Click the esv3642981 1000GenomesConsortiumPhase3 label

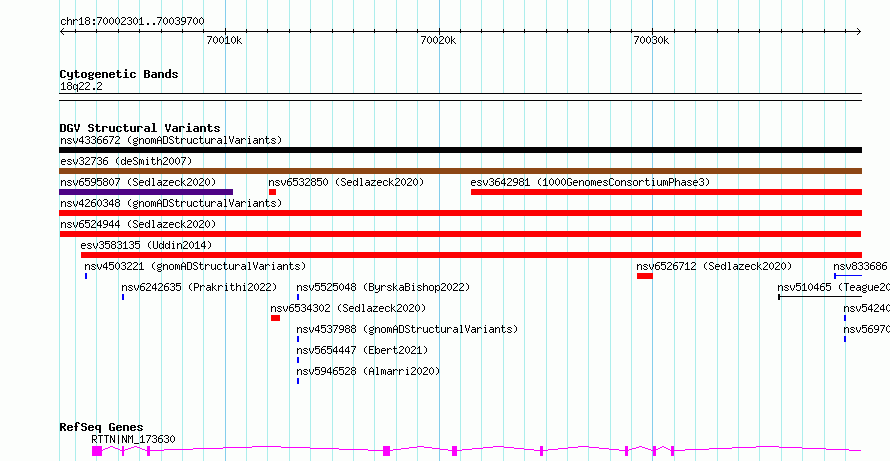tap(590, 182)
